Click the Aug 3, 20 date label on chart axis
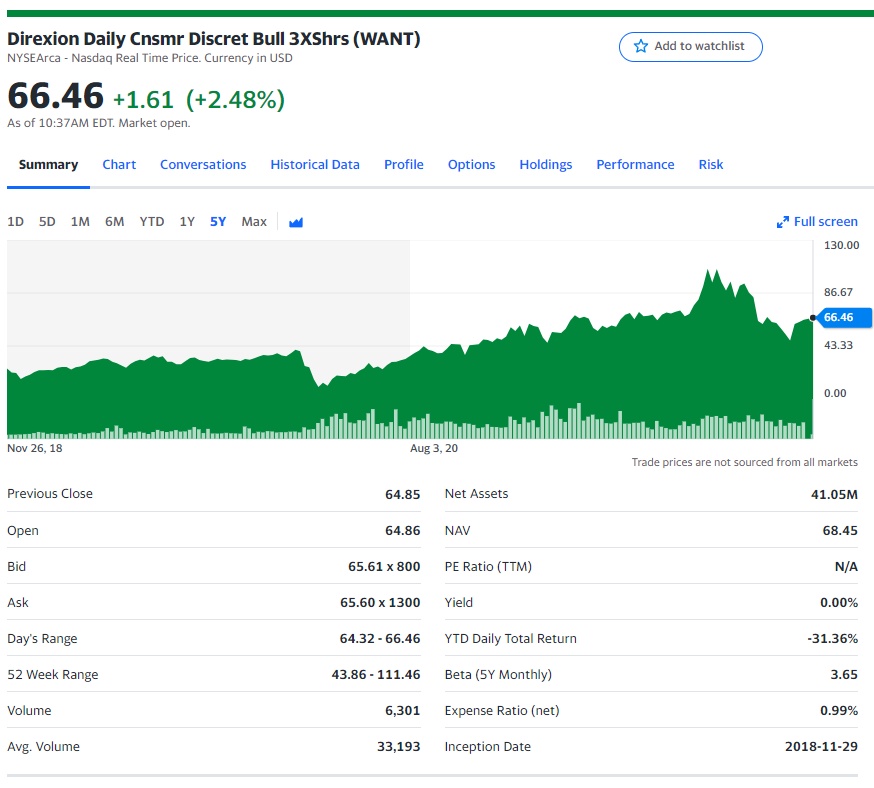Screen dimensions: 874x788 point(434,449)
